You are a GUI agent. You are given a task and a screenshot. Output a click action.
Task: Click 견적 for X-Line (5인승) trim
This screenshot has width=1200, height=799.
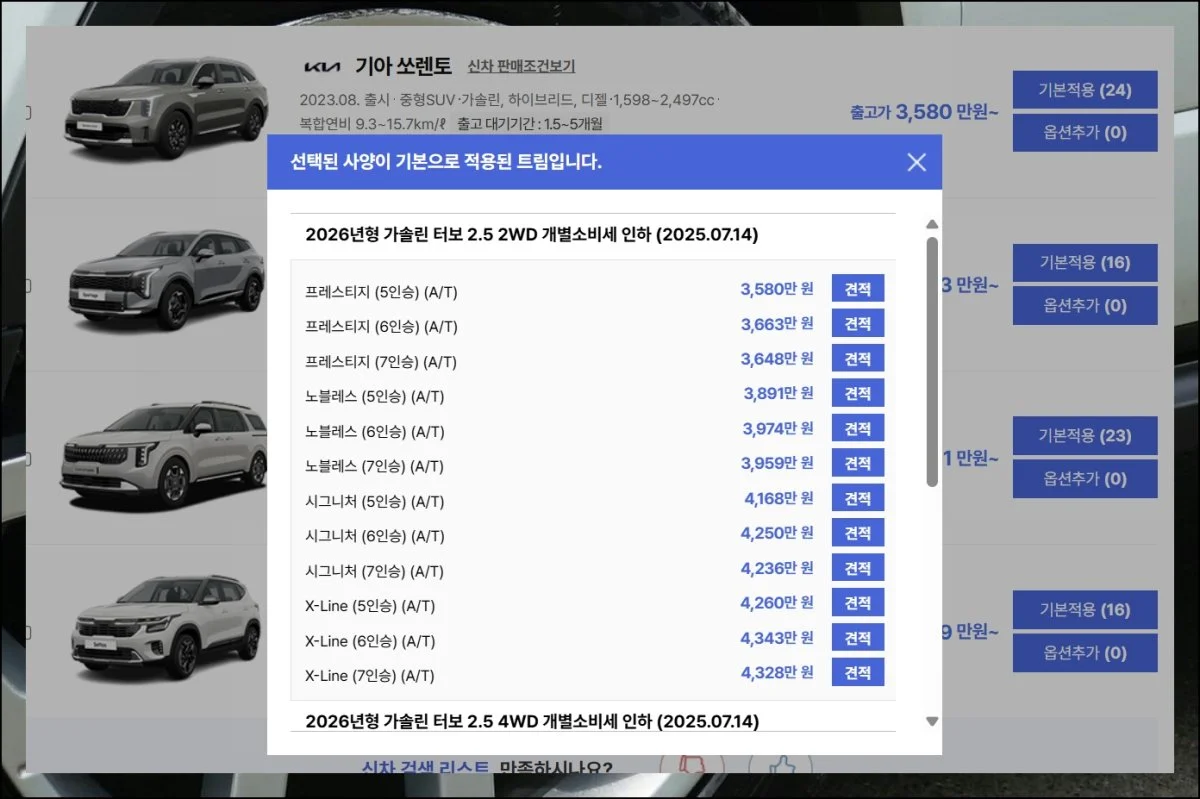(x=857, y=603)
